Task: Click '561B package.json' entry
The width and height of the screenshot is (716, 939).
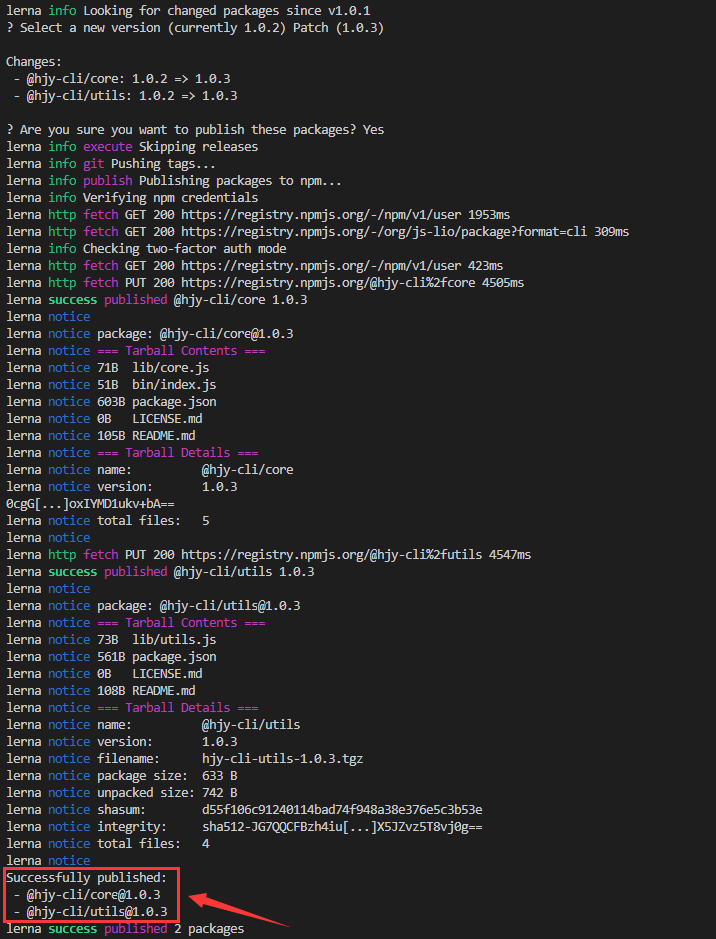Action: point(157,656)
